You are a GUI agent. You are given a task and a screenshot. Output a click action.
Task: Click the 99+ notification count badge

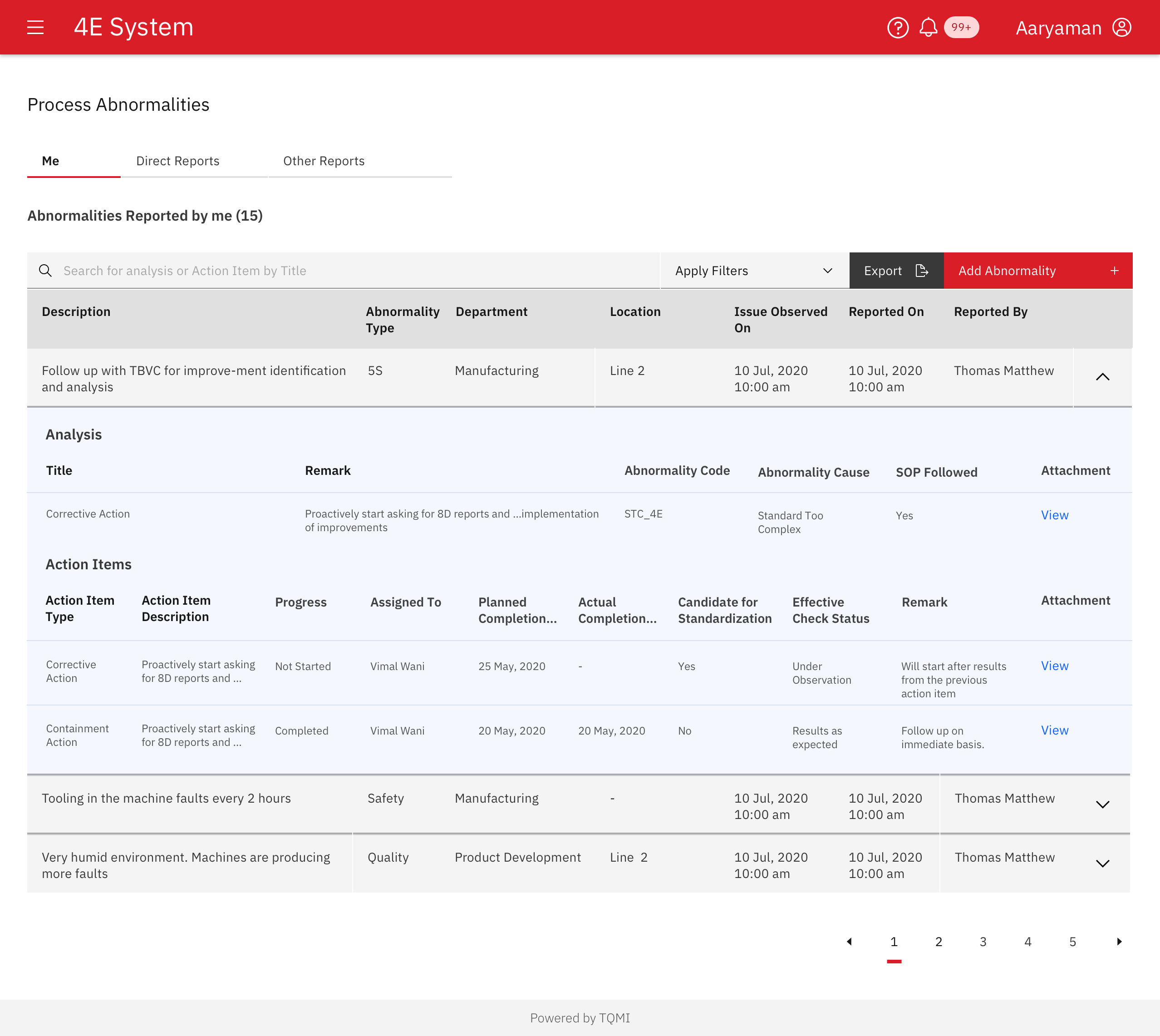point(961,27)
